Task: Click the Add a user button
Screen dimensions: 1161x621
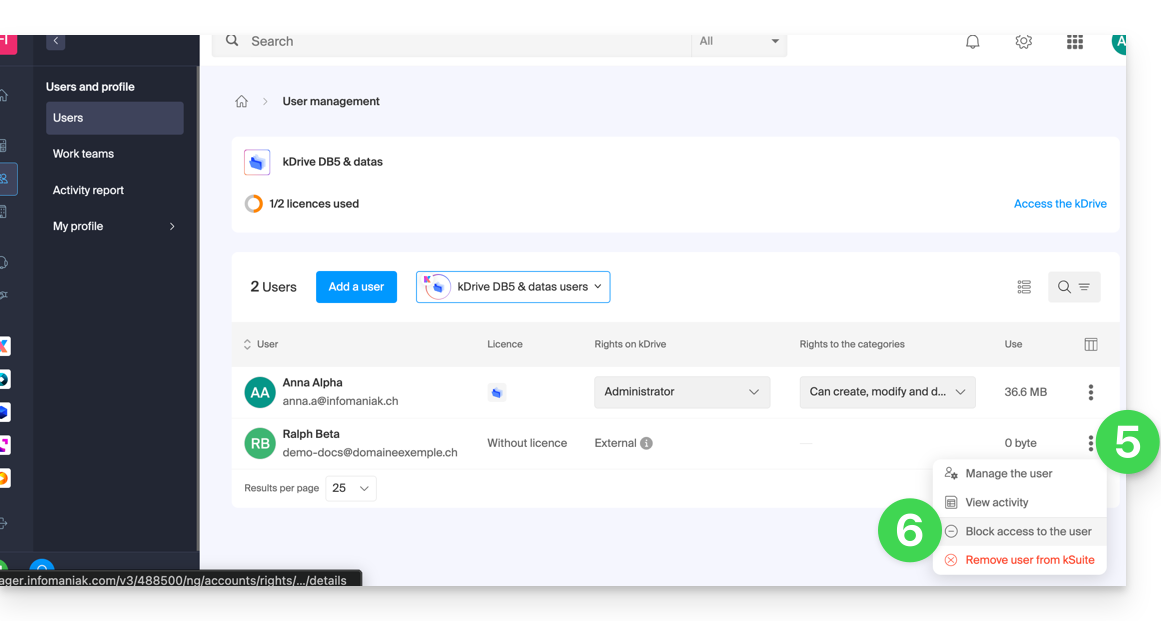Action: [356, 287]
